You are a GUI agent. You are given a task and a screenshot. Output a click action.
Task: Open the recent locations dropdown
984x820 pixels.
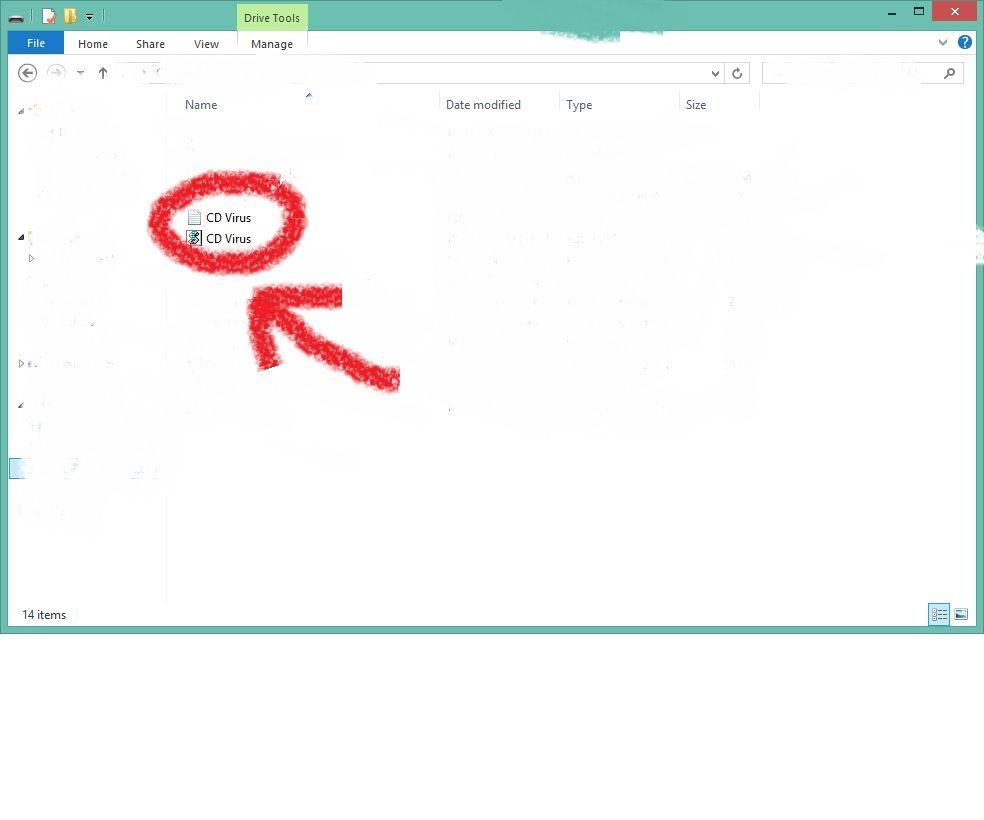click(80, 73)
